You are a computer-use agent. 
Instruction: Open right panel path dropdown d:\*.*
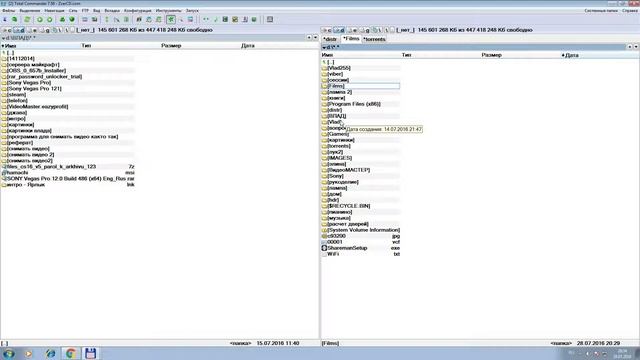331,47
